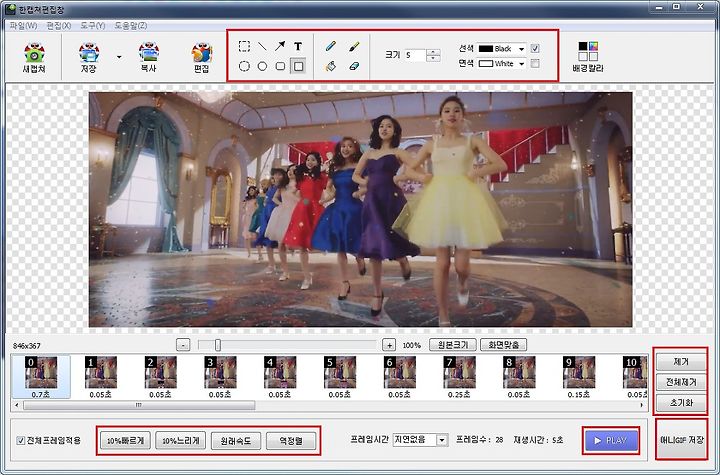The image size is (720, 475).
Task: Click the 애니GIF 저장 button
Action: pos(681,440)
